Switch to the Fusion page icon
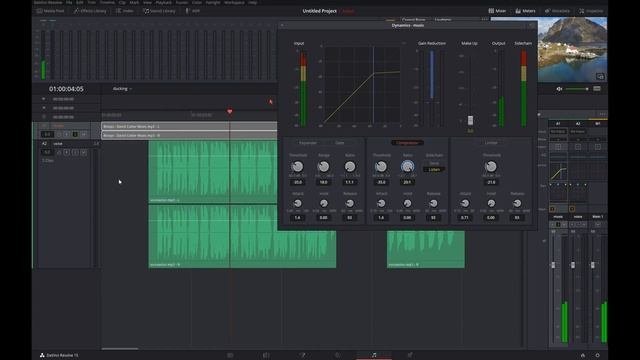640x360 pixels. (x=302, y=355)
